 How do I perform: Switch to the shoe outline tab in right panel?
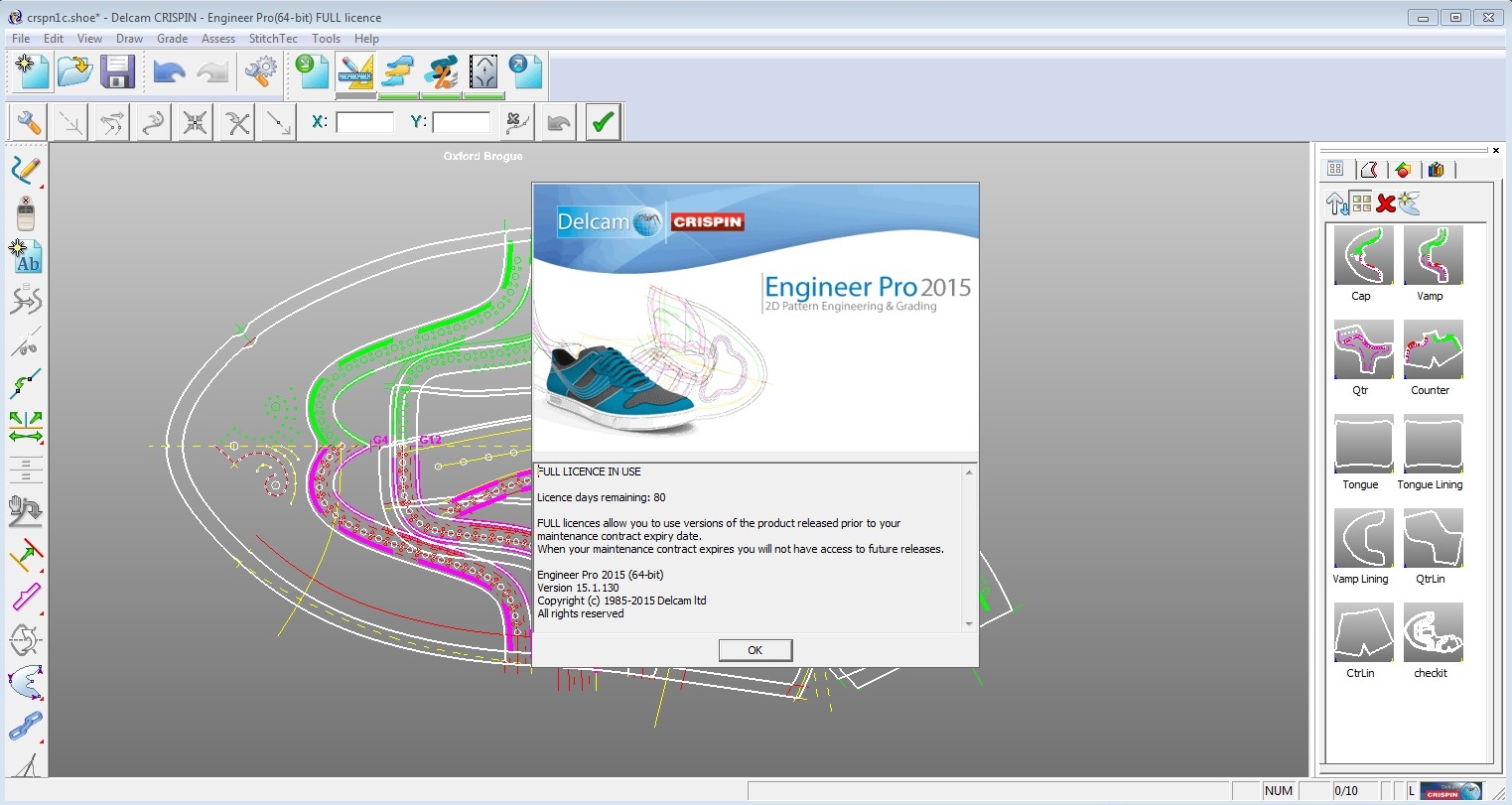click(1369, 170)
